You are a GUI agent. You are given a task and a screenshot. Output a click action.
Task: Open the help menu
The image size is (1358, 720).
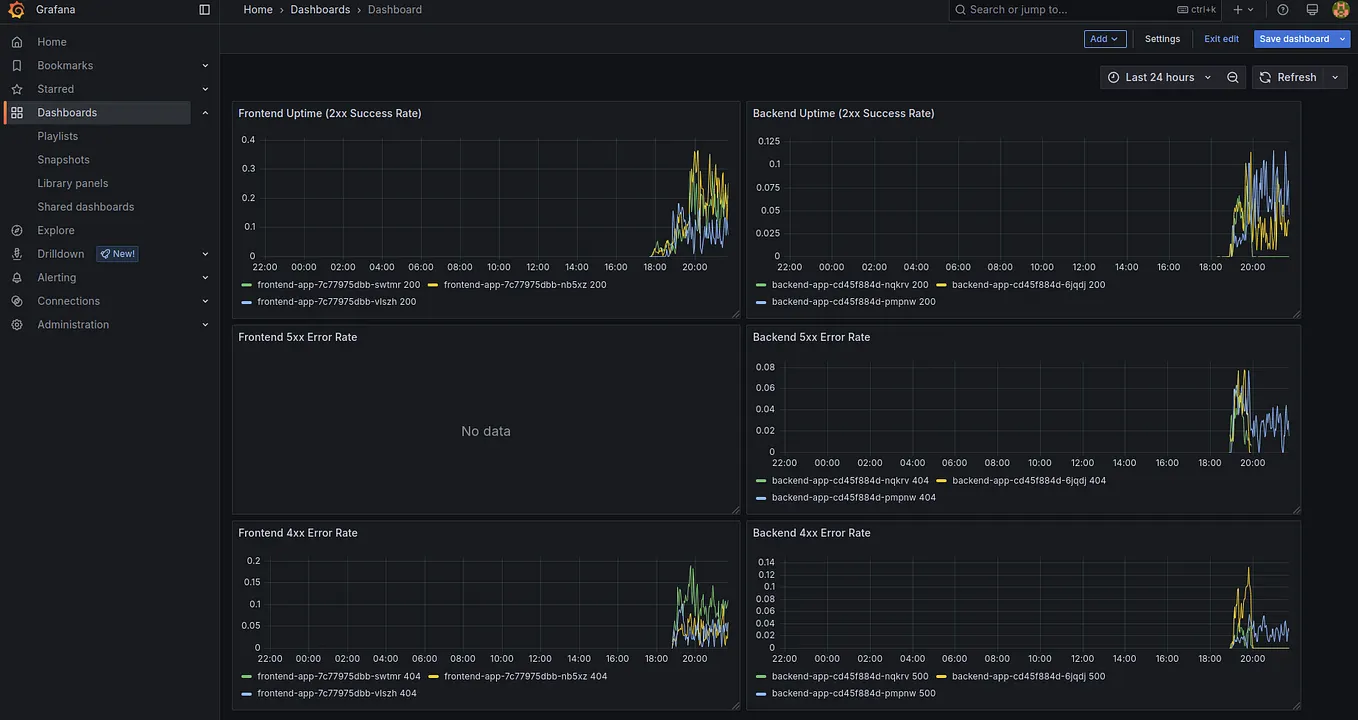1283,9
